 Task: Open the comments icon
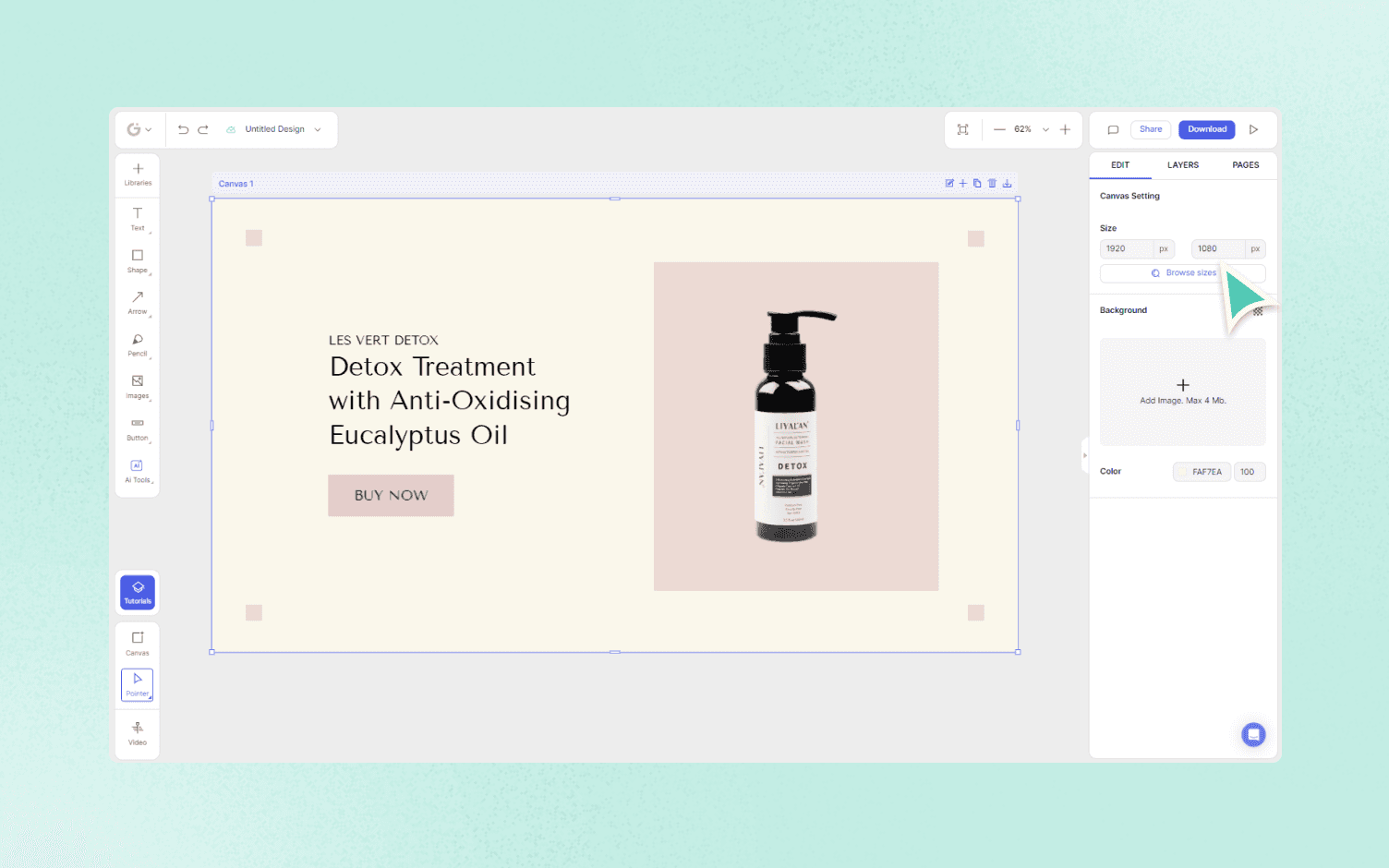point(1113,129)
